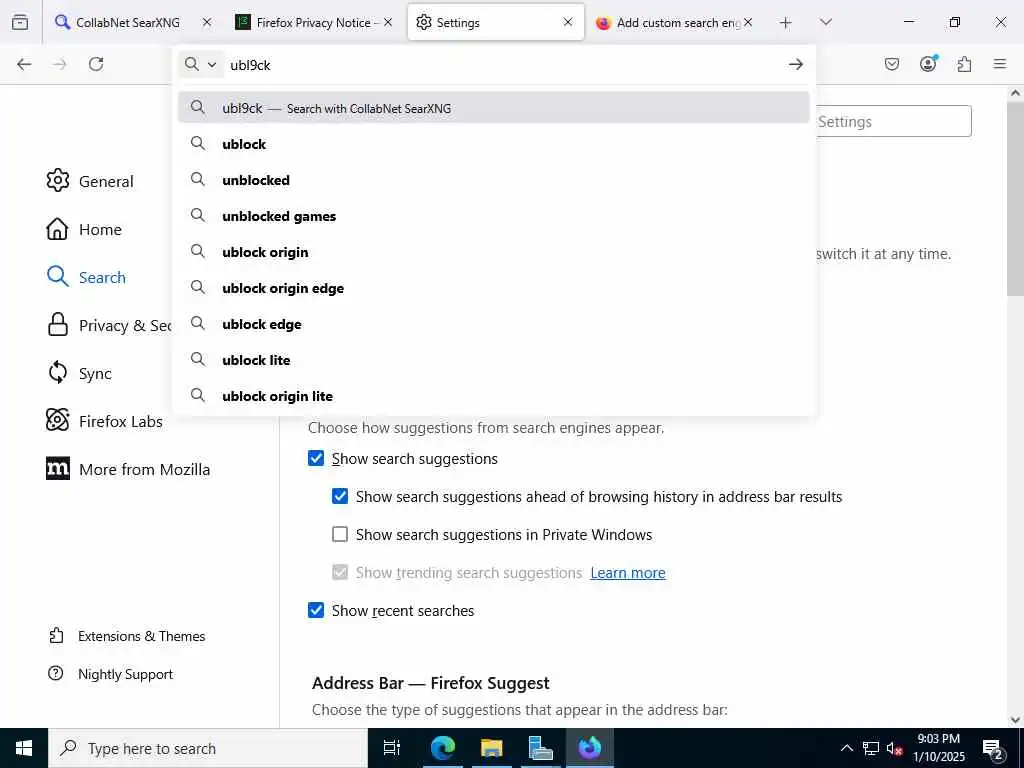Screen dimensions: 1024x768
Task: Open the list all tabs chevron
Action: (x=825, y=22)
